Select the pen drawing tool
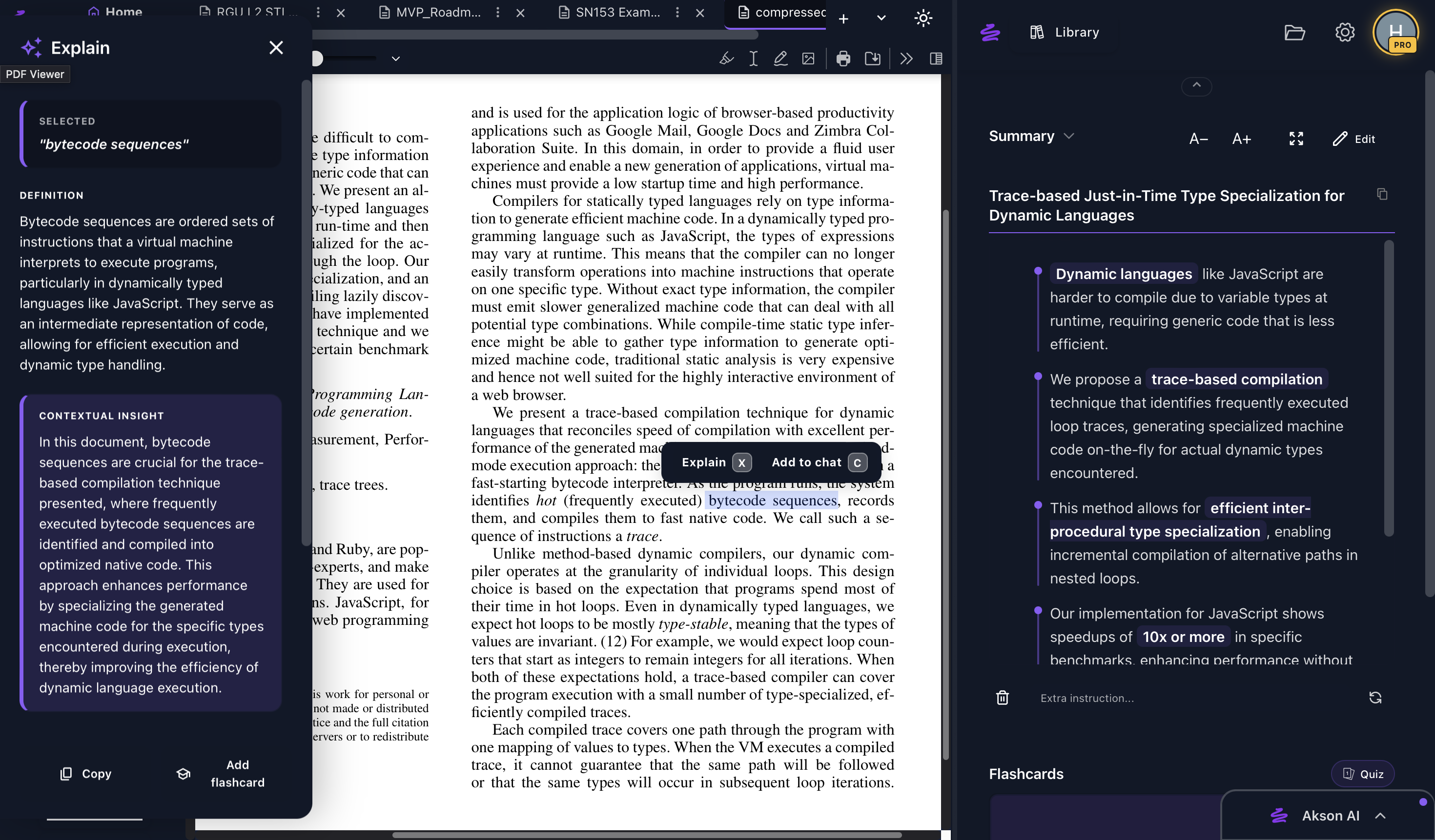This screenshot has height=840, width=1435. coord(780,59)
